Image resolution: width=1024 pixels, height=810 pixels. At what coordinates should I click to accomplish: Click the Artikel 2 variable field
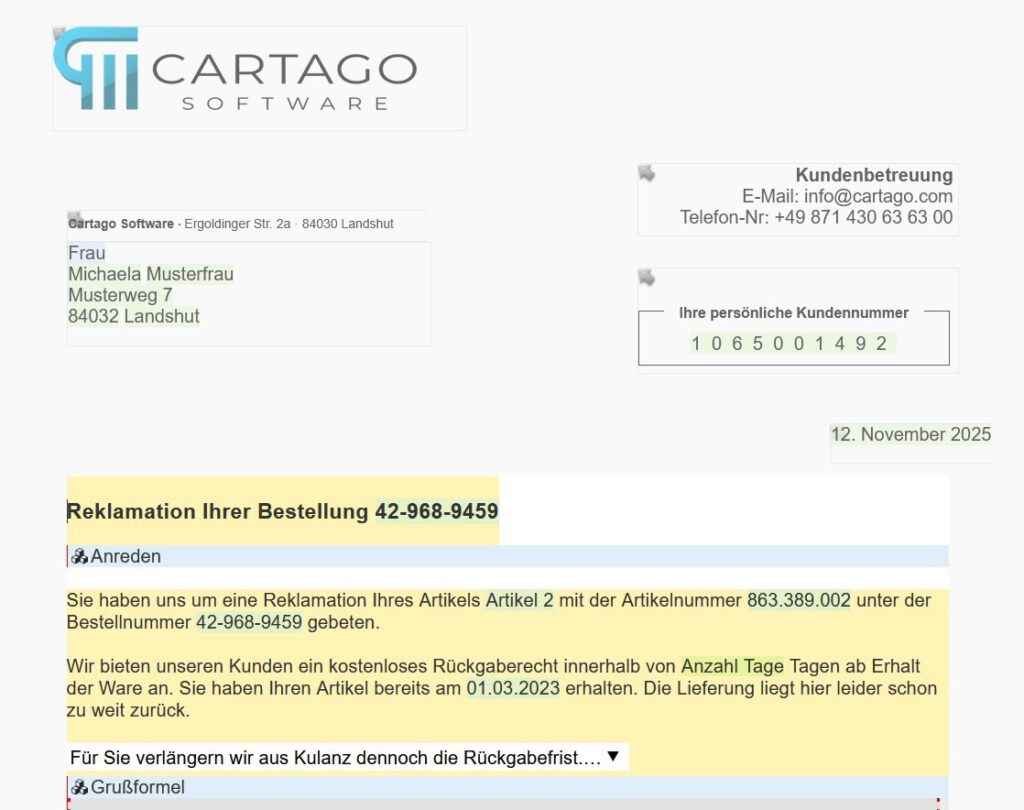[519, 600]
